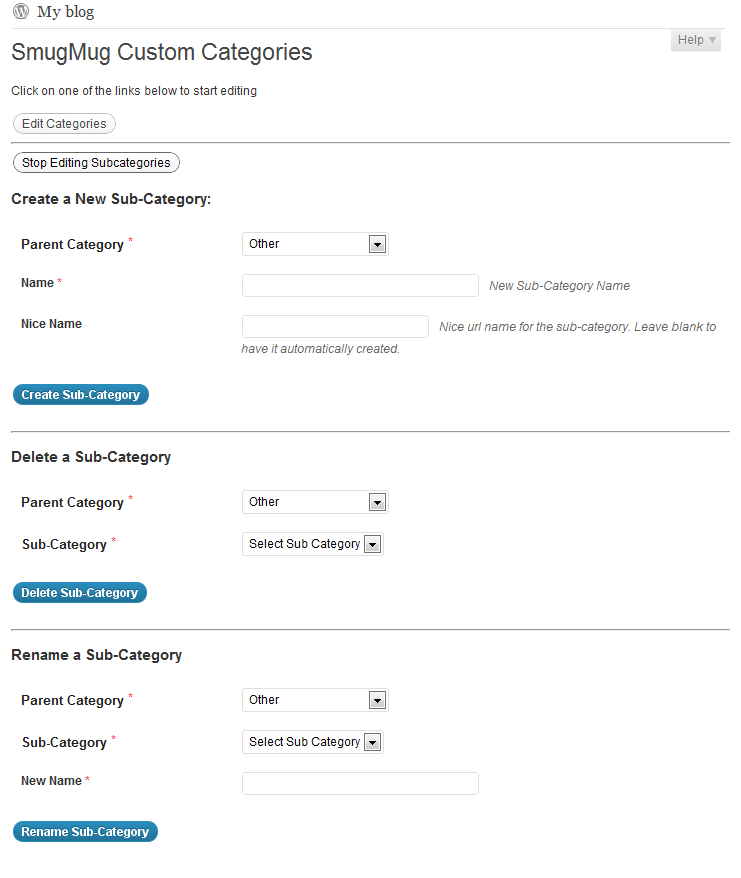Open the Help dropdown tab
Viewport: 741px width, 878px height.
[x=696, y=40]
